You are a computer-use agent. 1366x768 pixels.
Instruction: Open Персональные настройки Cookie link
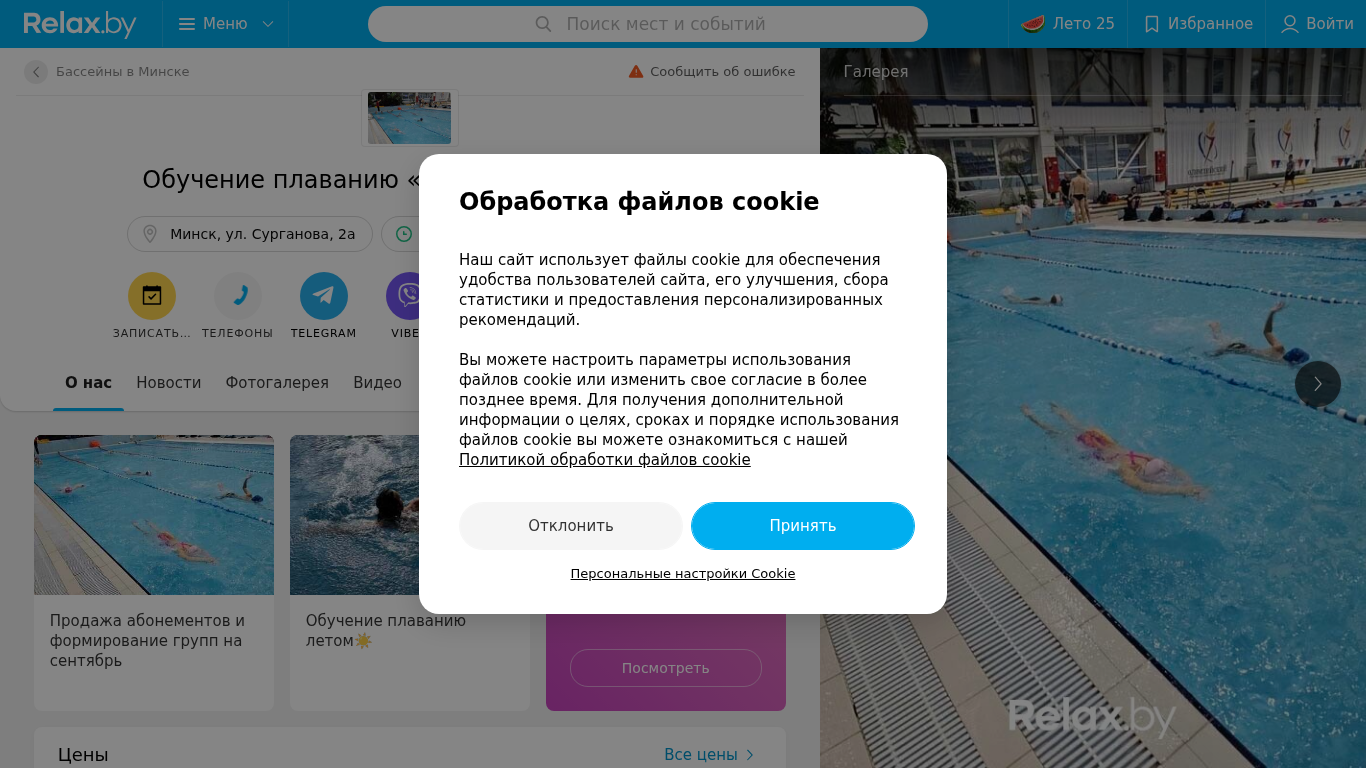pyautogui.click(x=683, y=574)
